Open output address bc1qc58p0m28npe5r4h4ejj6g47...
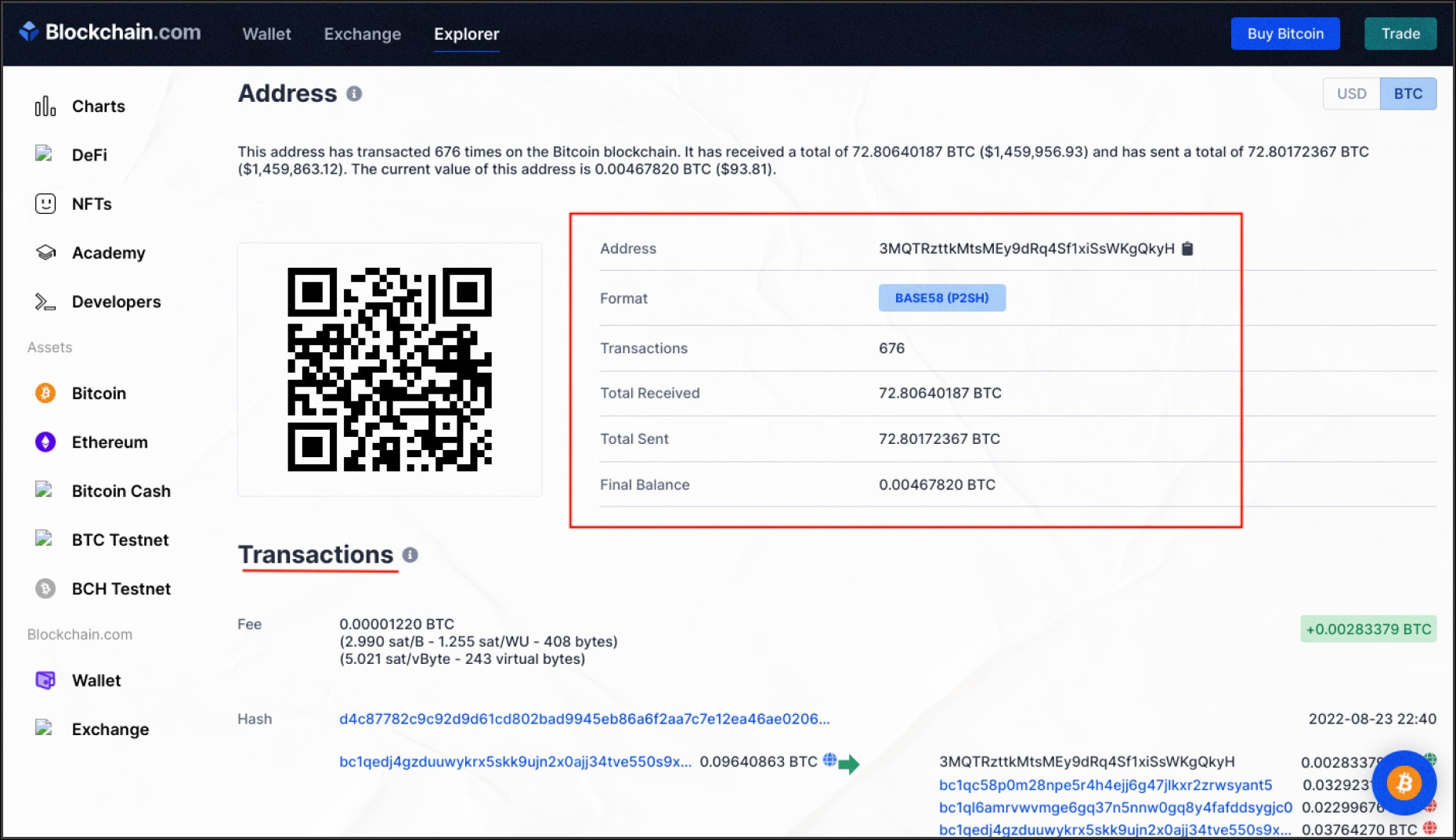 click(1105, 784)
